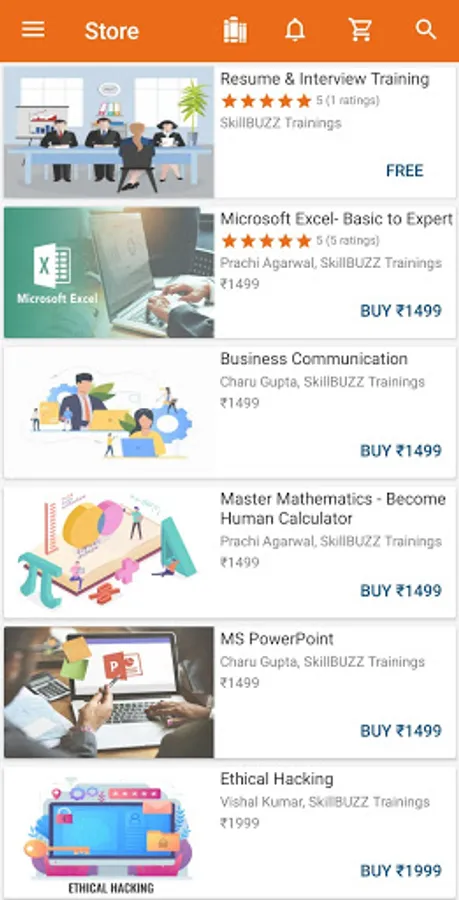The height and width of the screenshot is (900, 459).
Task: Open the hamburger navigation menu
Action: (x=33, y=30)
